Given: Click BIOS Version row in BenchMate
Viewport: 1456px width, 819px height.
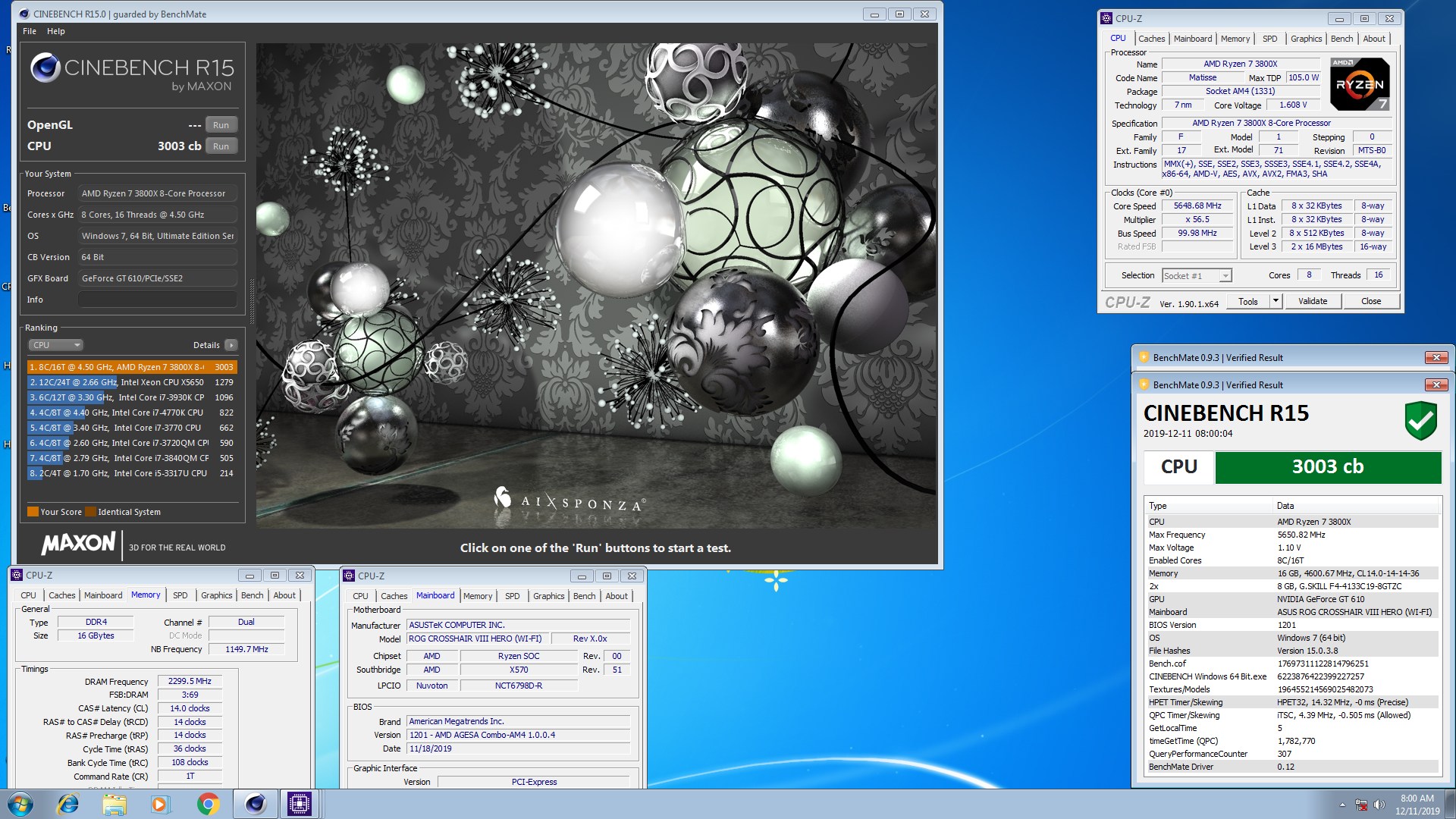Looking at the screenshot, I should tap(1292, 625).
